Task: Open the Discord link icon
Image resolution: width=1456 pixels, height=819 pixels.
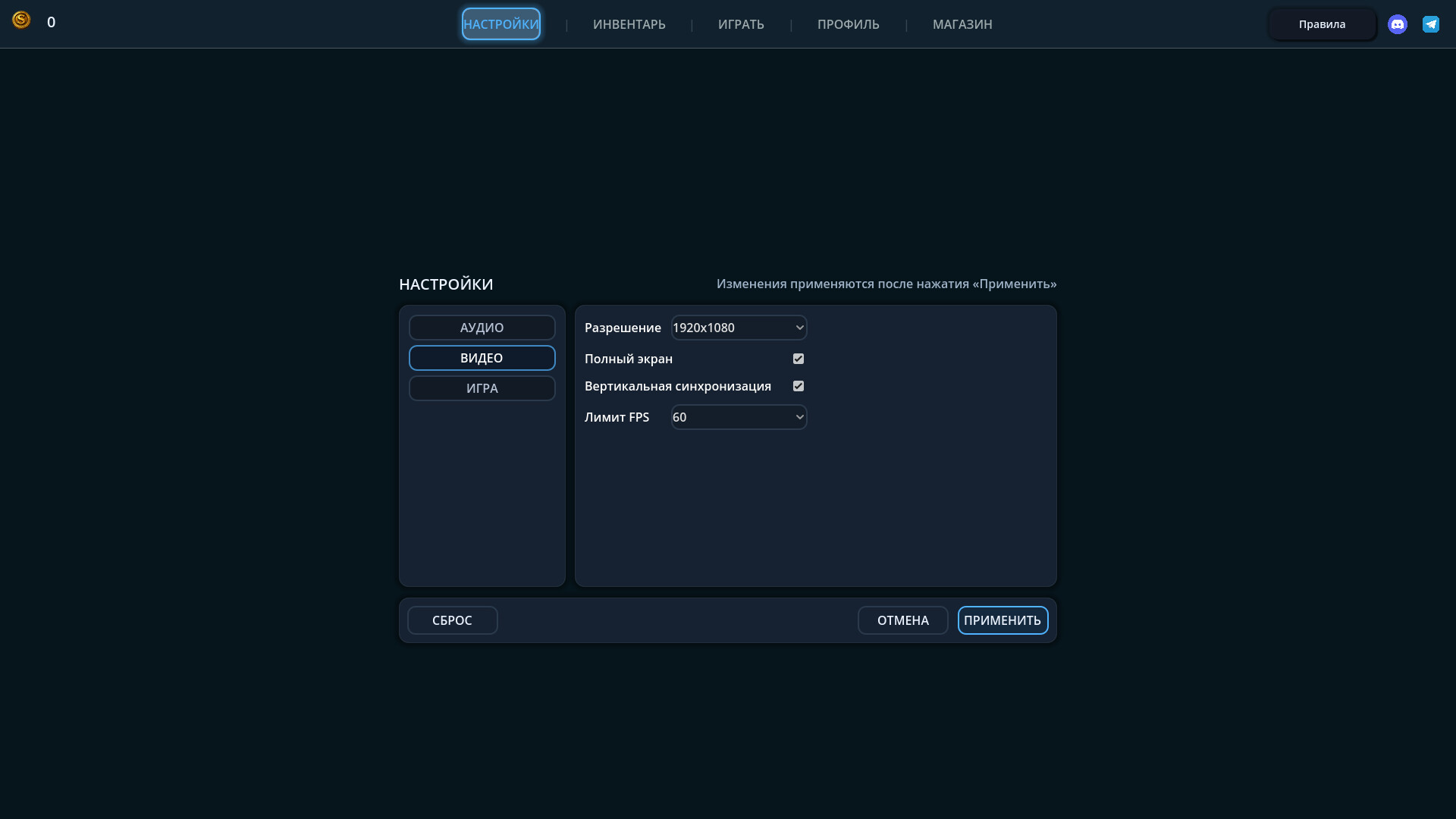Action: pyautogui.click(x=1398, y=24)
